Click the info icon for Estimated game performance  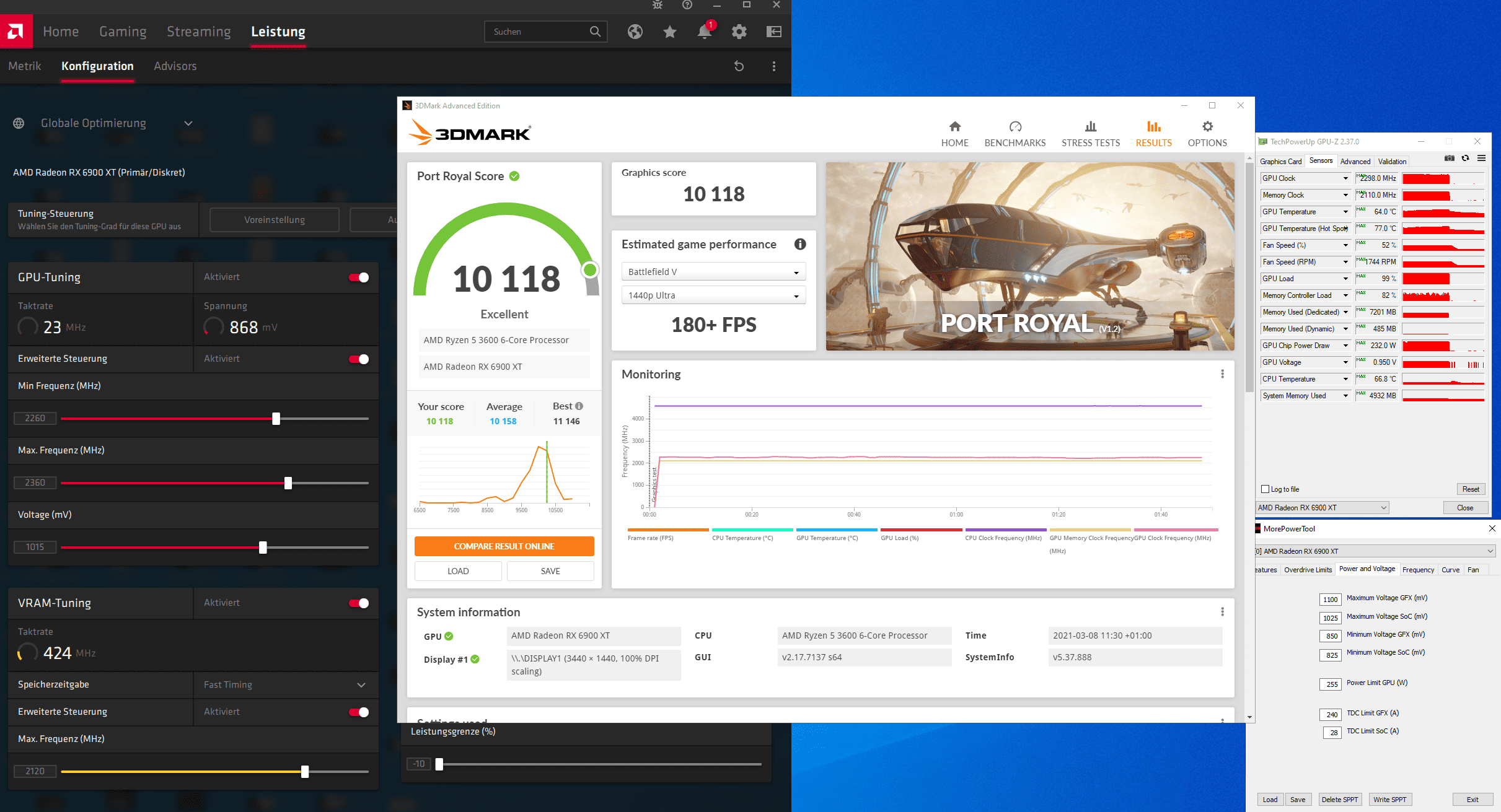click(x=800, y=244)
